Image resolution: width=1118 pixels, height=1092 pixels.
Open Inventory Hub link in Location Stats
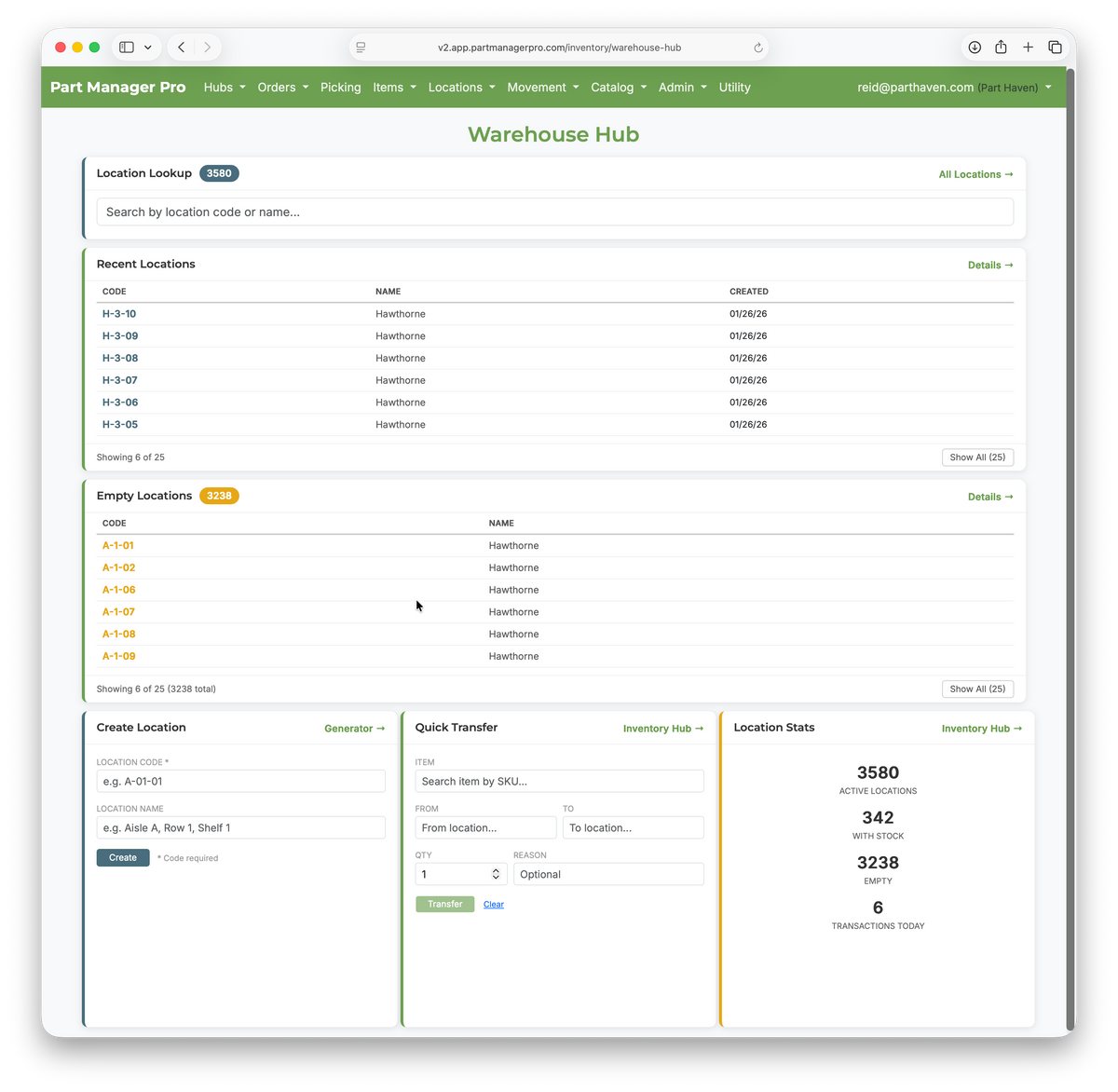click(x=982, y=729)
